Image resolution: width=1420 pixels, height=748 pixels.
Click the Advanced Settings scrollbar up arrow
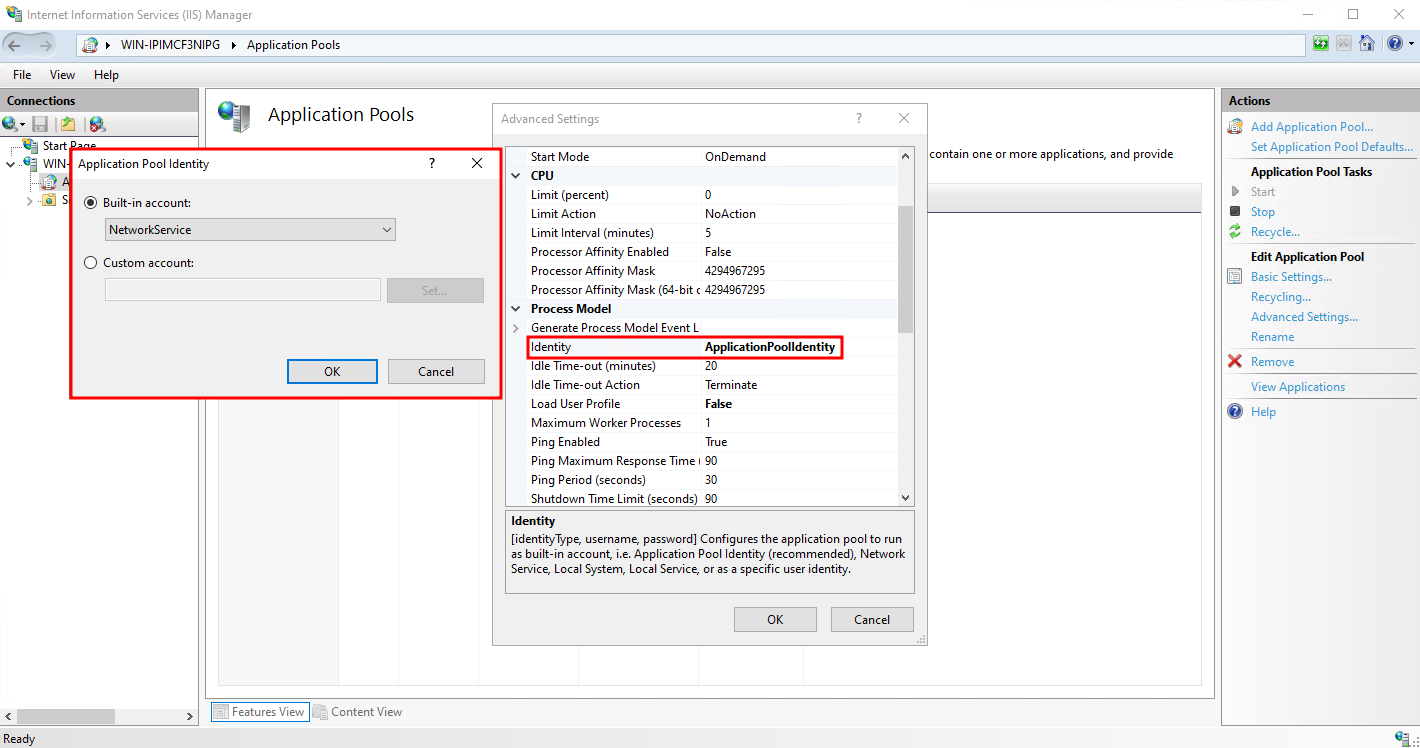pos(906,156)
